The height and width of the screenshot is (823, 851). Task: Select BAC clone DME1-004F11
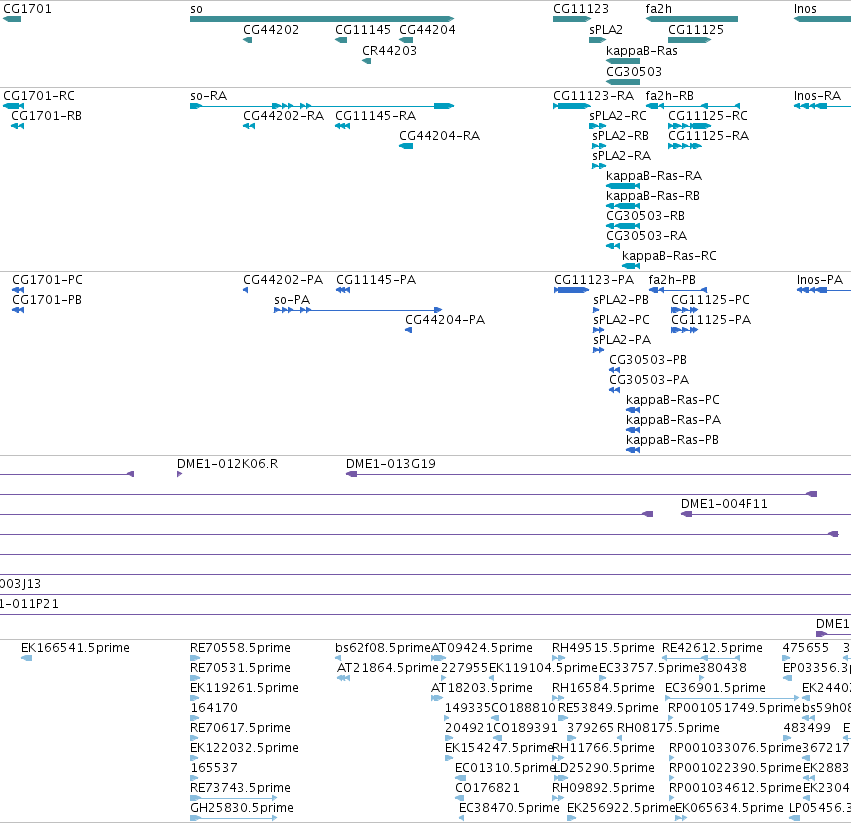[x=725, y=504]
